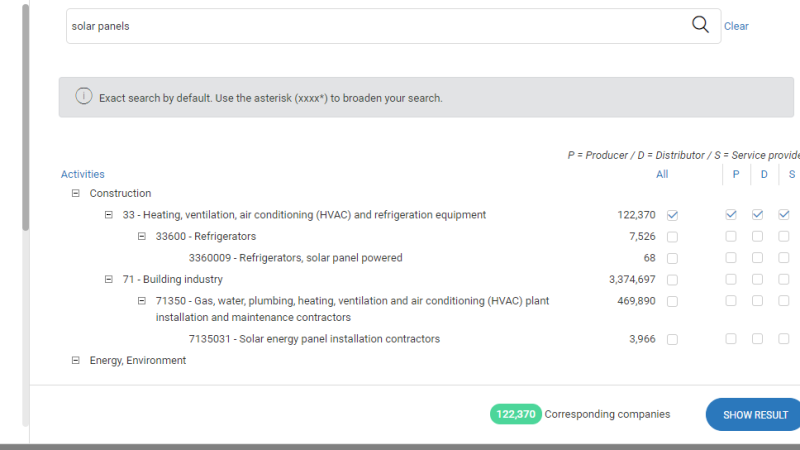Image resolution: width=800 pixels, height=450 pixels.
Task: Collapse the Construction category
Action: [76, 193]
